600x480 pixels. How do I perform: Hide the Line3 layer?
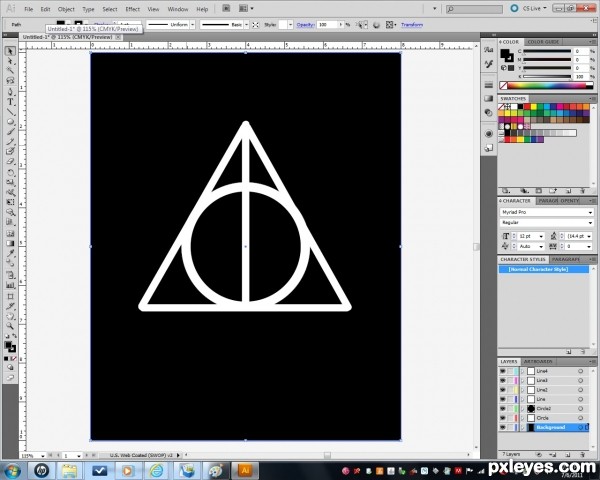click(x=502, y=380)
